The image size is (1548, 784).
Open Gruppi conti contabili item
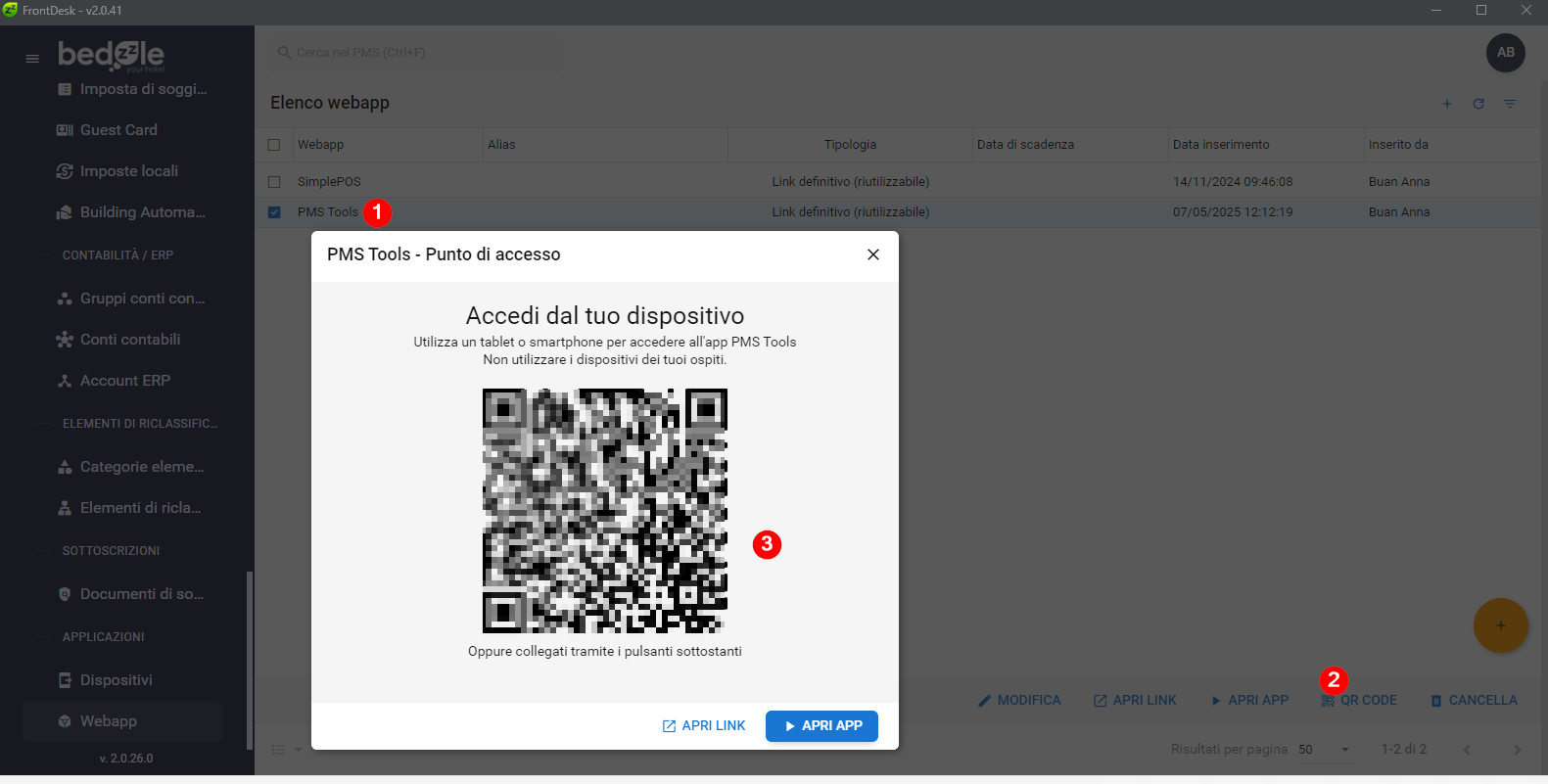pyautogui.click(x=132, y=299)
